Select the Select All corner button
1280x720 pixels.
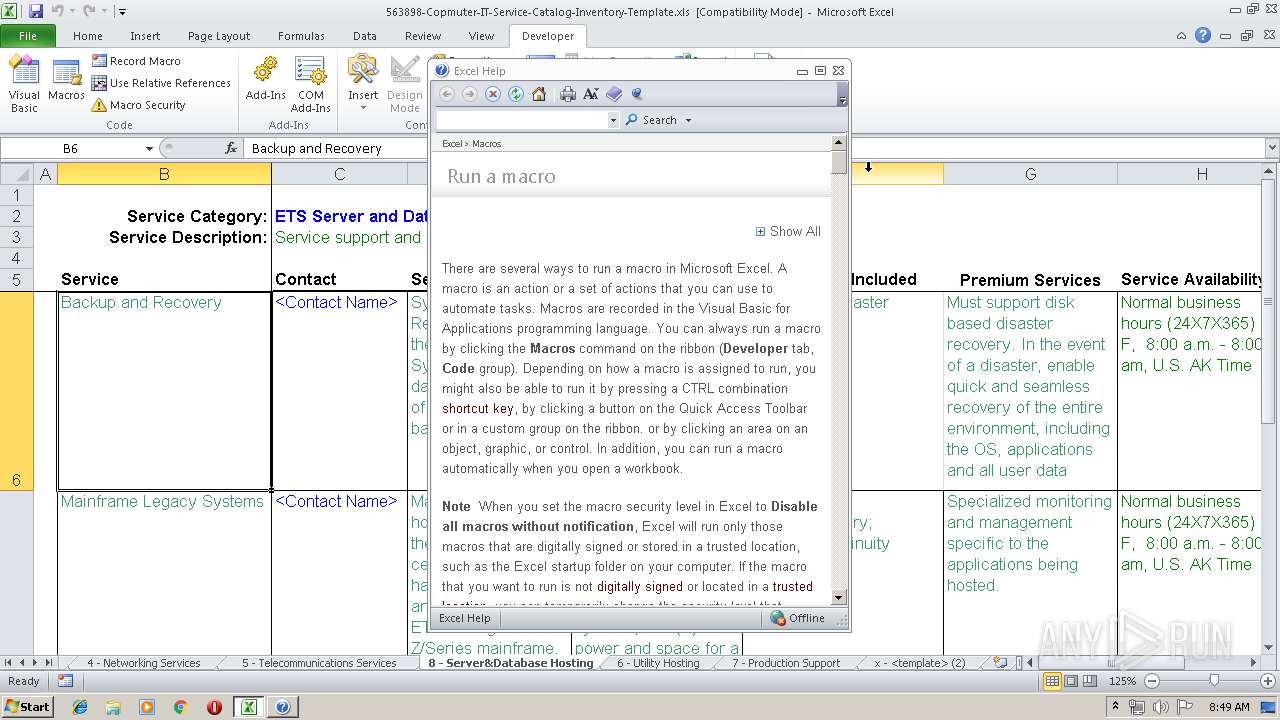(17, 174)
